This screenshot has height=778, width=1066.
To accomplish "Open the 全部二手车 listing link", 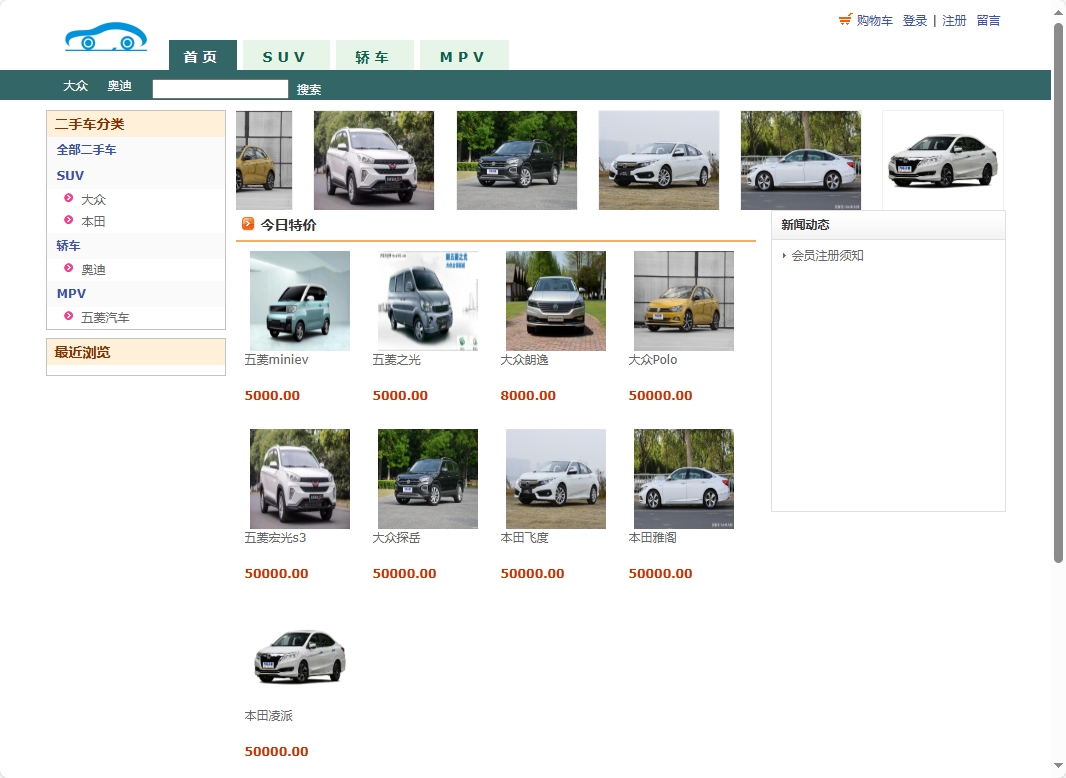I will click(86, 149).
